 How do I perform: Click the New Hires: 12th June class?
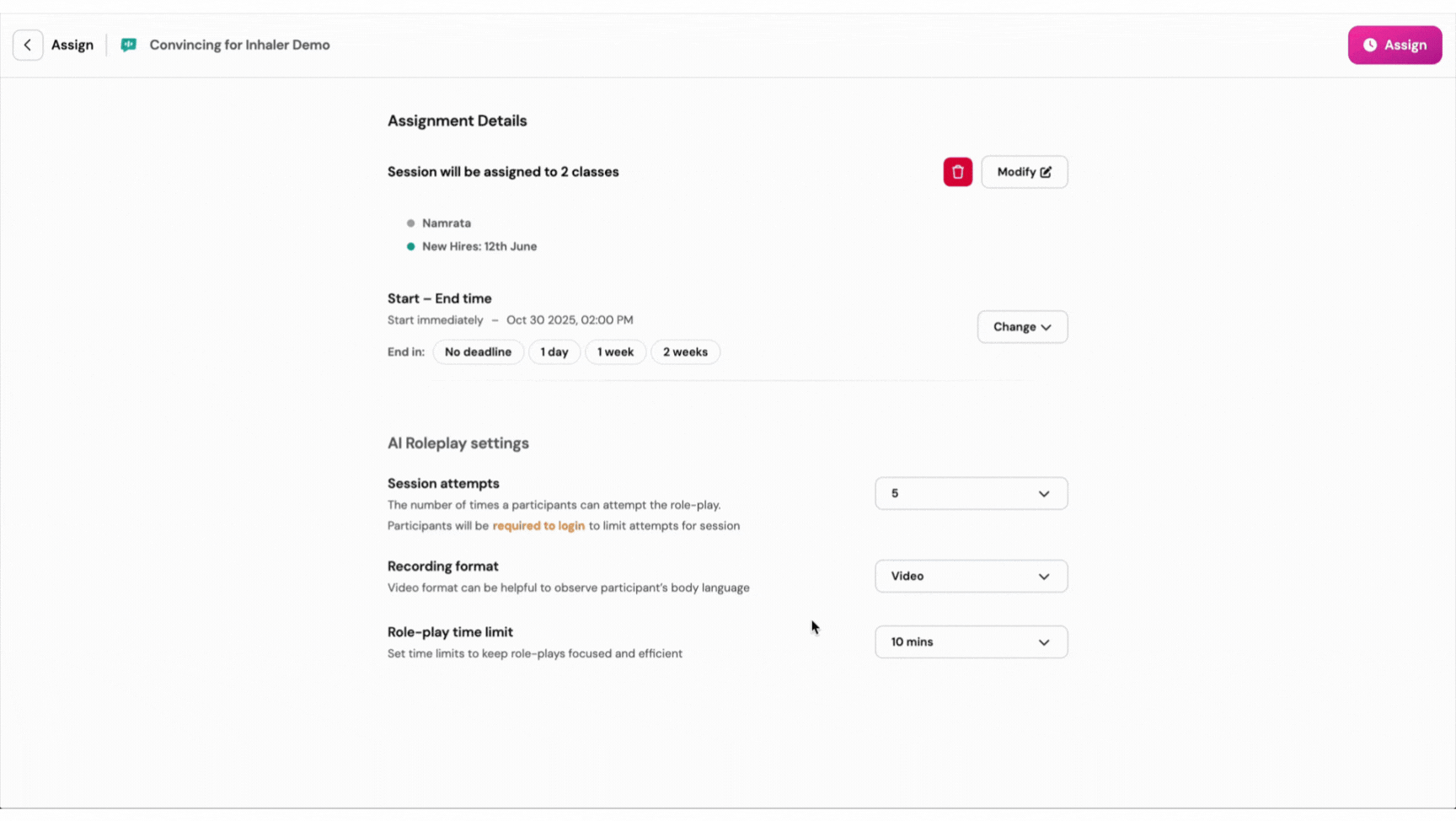(479, 247)
